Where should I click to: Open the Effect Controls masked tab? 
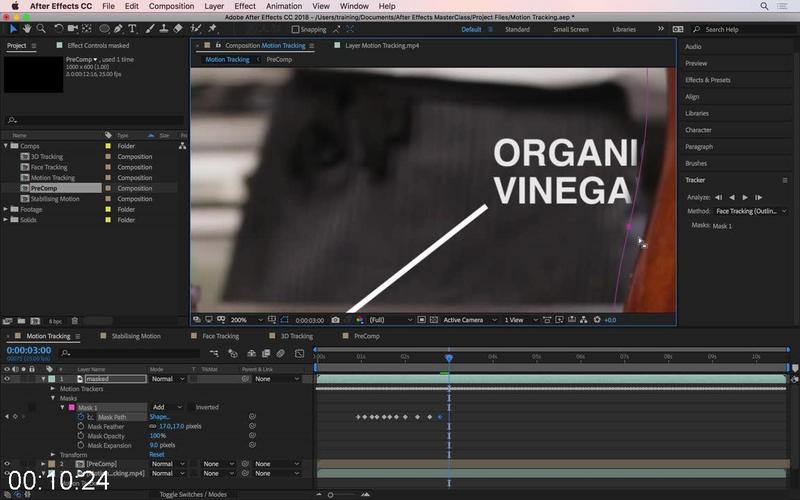pos(98,45)
